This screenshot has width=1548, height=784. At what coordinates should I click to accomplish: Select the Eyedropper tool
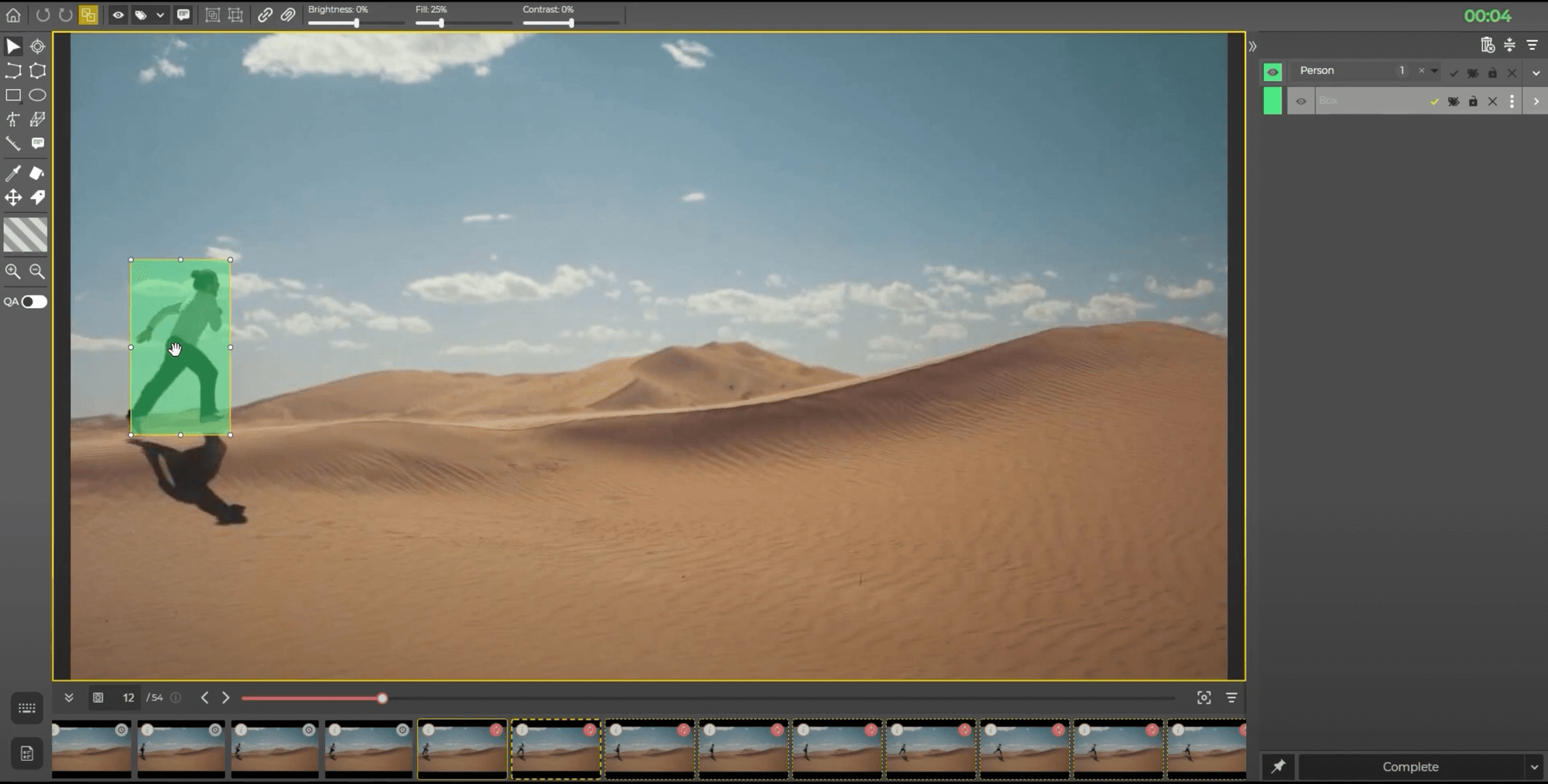pyautogui.click(x=12, y=173)
